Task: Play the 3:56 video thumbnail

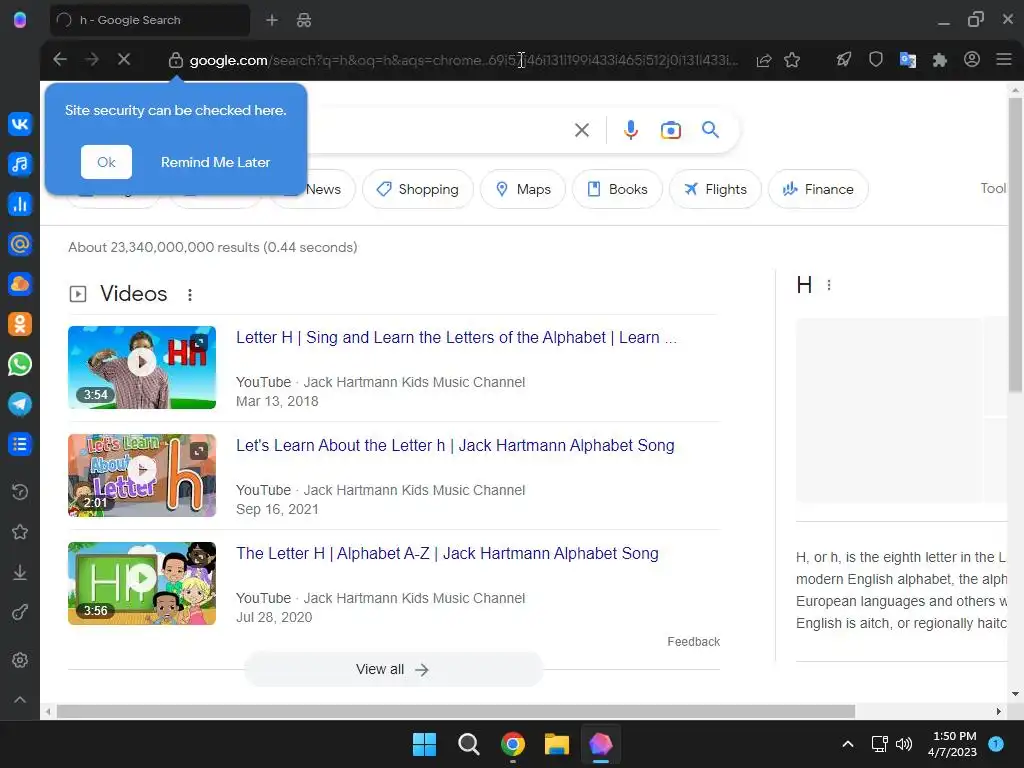Action: tap(142, 583)
